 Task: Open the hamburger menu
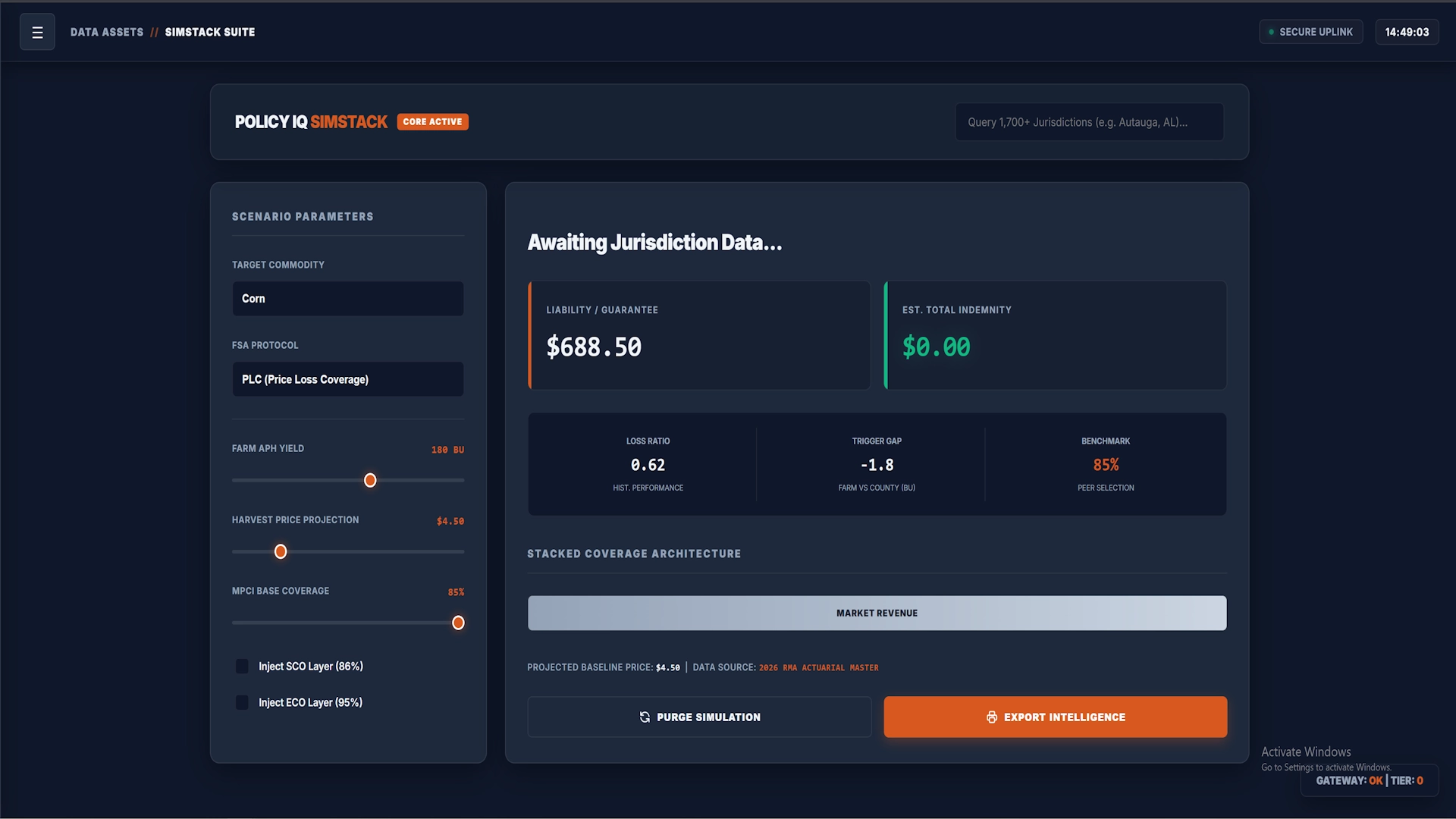37,32
